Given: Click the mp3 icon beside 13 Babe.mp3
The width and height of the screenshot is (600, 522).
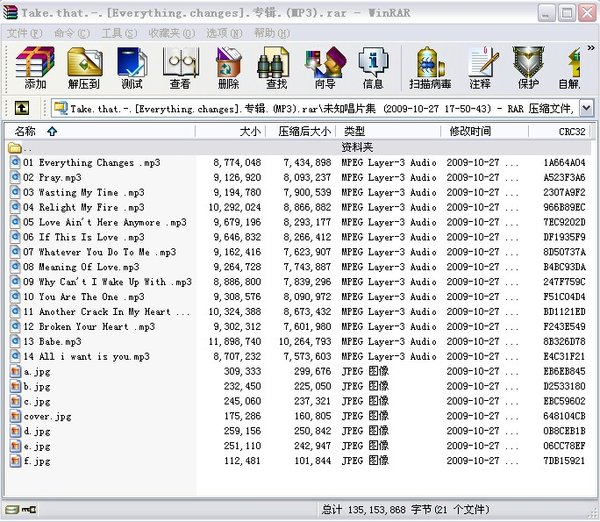Looking at the screenshot, I should tap(15, 341).
